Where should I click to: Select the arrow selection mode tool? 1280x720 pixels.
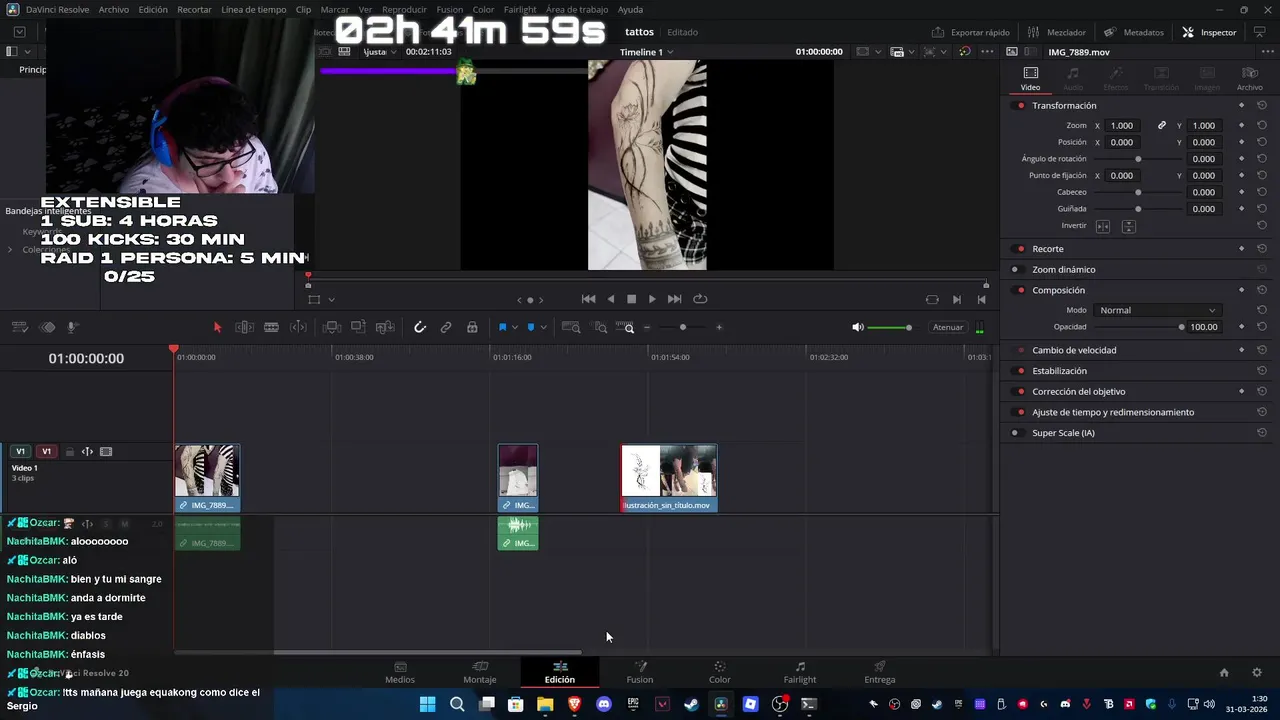[217, 327]
